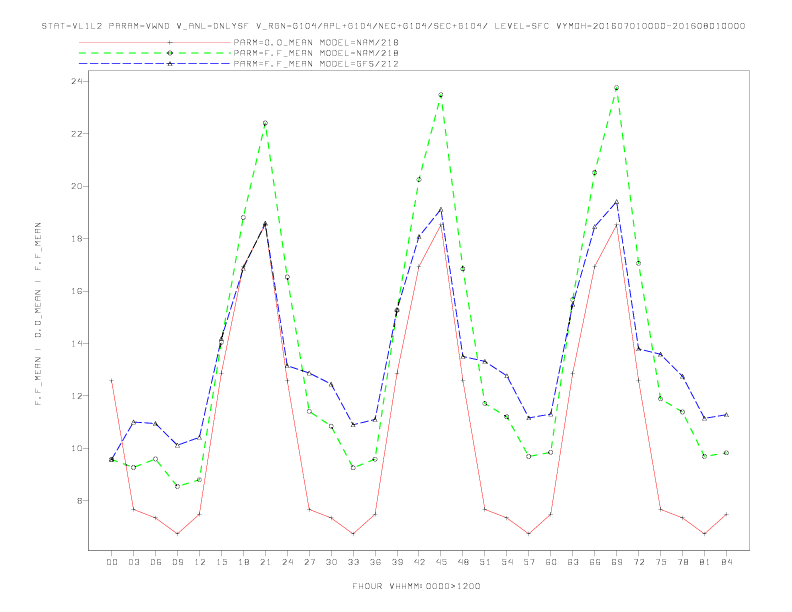Click x-axis tick label 15

coord(221,562)
